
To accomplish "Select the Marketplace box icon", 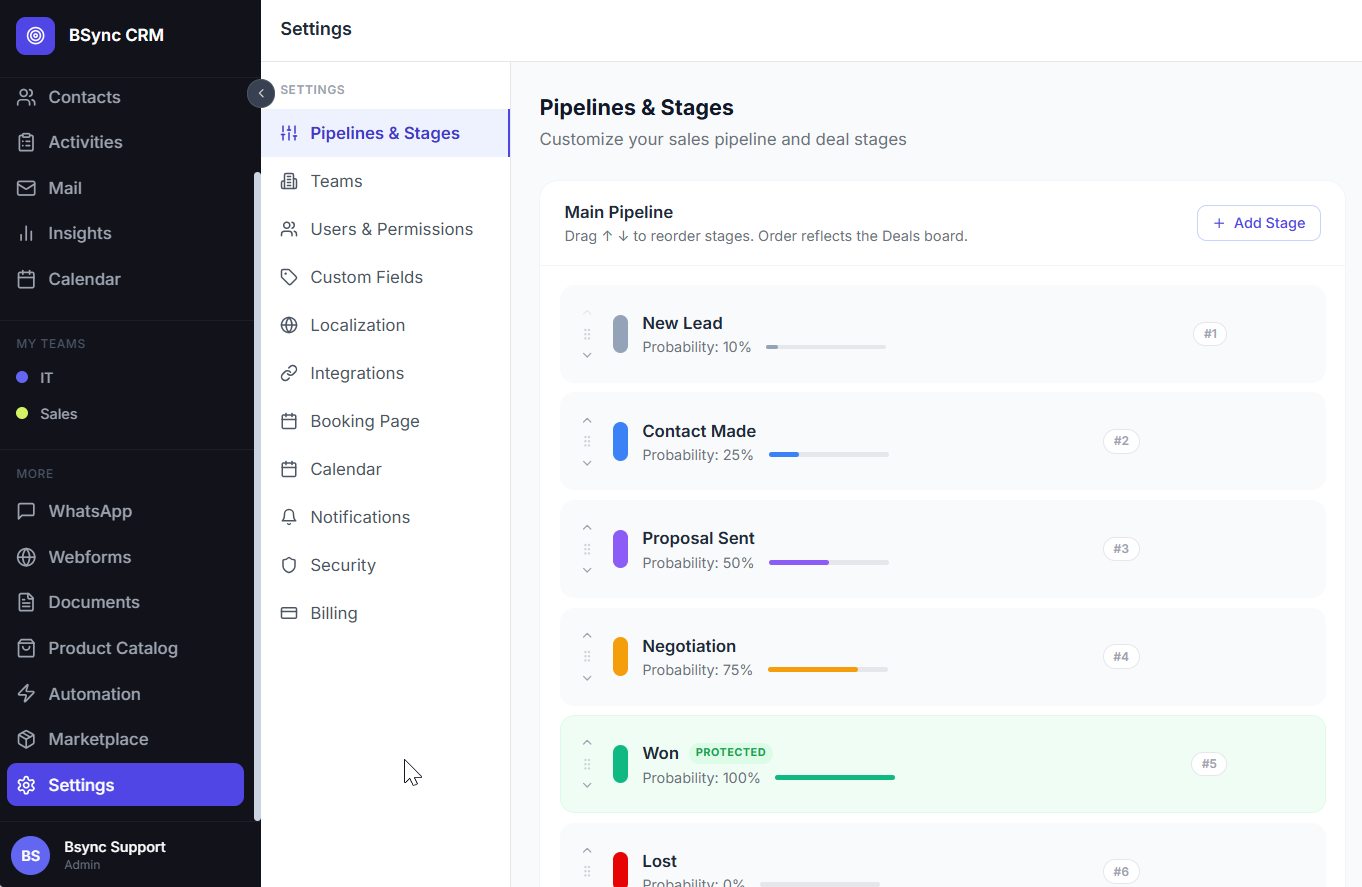I will click(27, 739).
